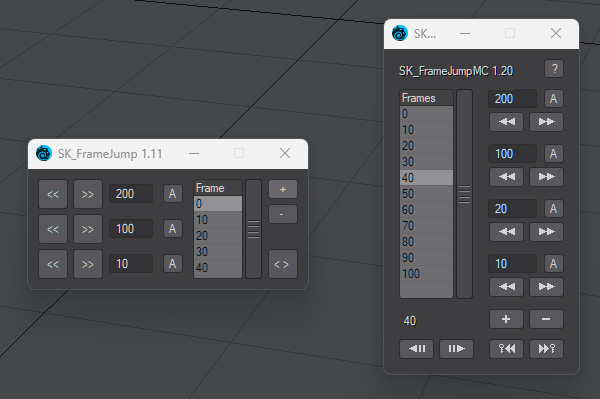The width and height of the screenshot is (600, 399).
Task: Fast-forward 100 frames in SK_FrameJumpMC
Action: pyautogui.click(x=546, y=177)
